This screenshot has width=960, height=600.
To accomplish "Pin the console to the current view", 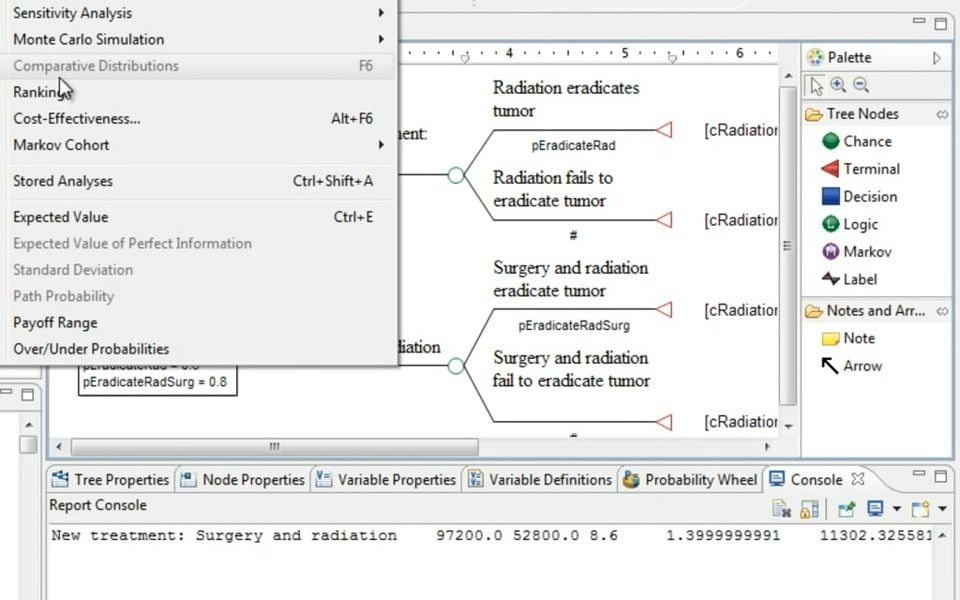I will pos(845,508).
